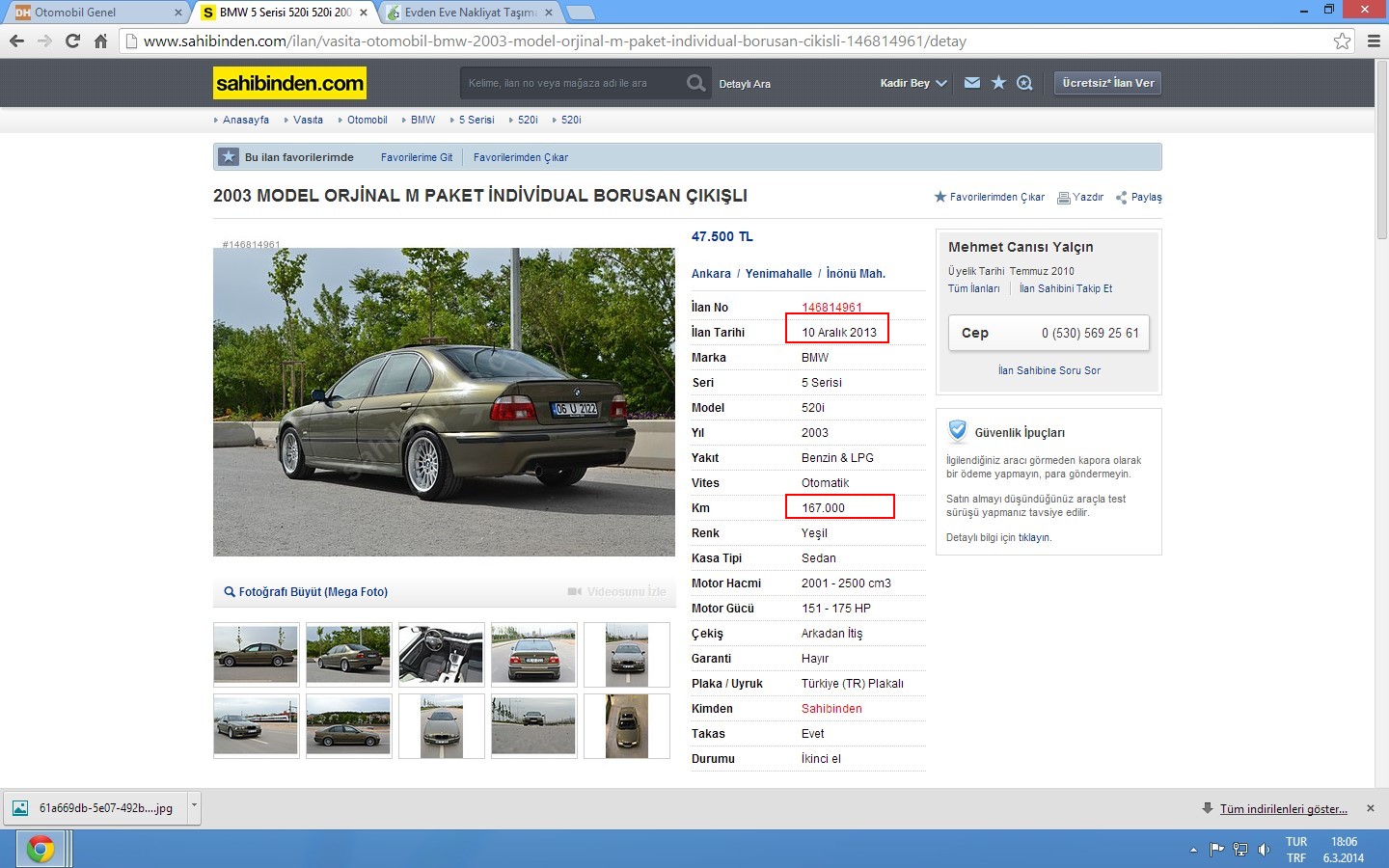1389x868 pixels.
Task: Close the downloads bar
Action: [1371, 808]
